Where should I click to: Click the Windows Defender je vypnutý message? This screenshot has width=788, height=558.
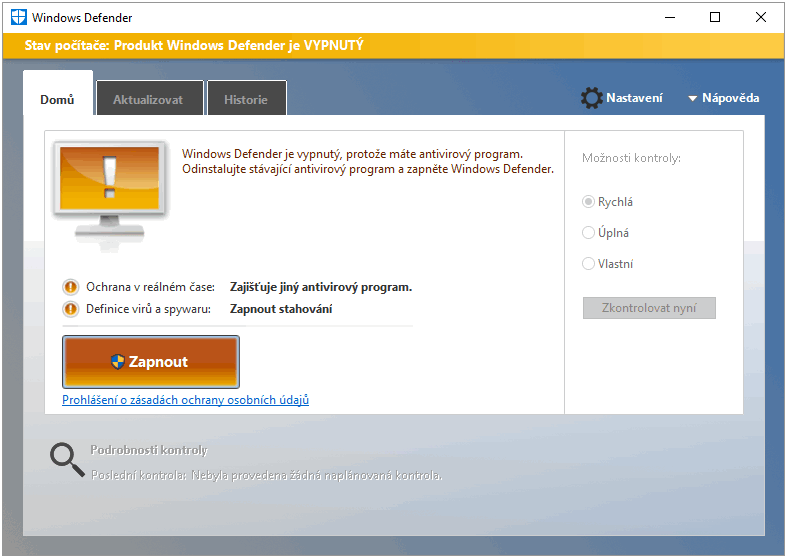coord(368,161)
